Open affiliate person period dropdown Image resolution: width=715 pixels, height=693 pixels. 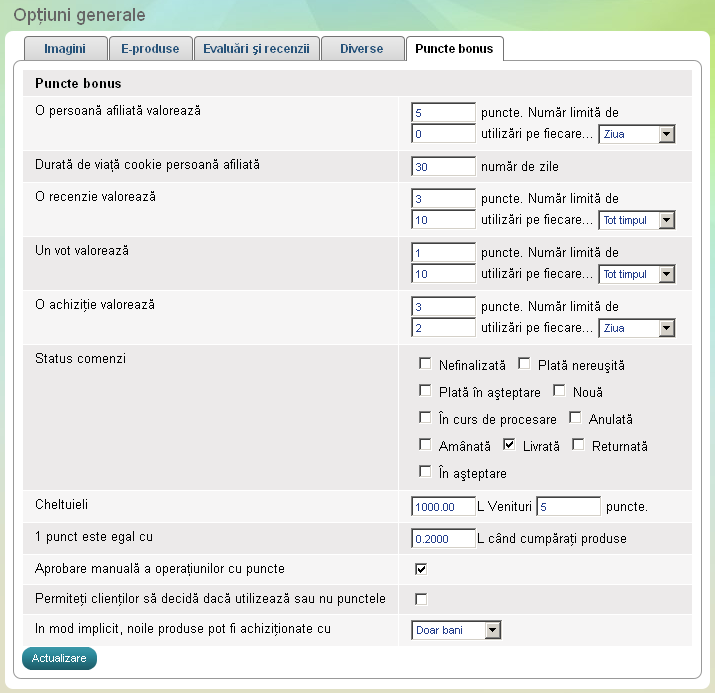[x=636, y=134]
